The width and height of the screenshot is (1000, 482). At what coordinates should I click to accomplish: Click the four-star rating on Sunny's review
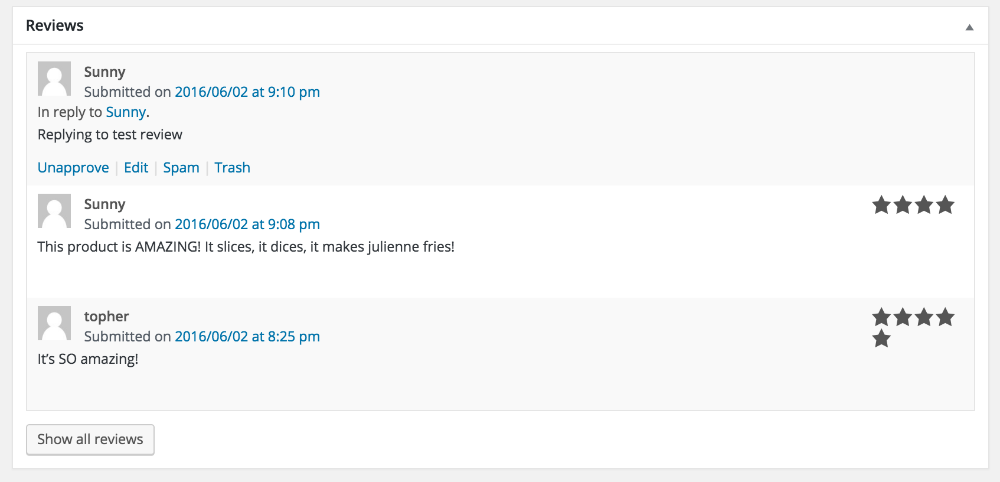click(x=913, y=205)
